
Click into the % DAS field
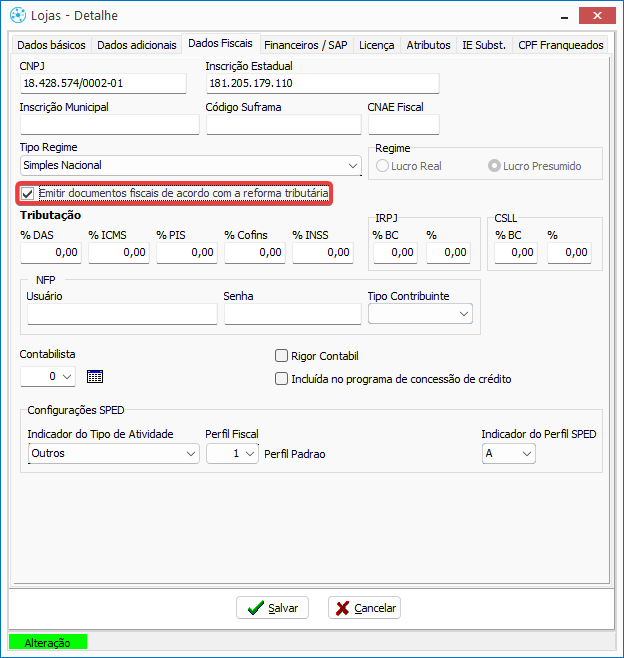tap(50, 253)
